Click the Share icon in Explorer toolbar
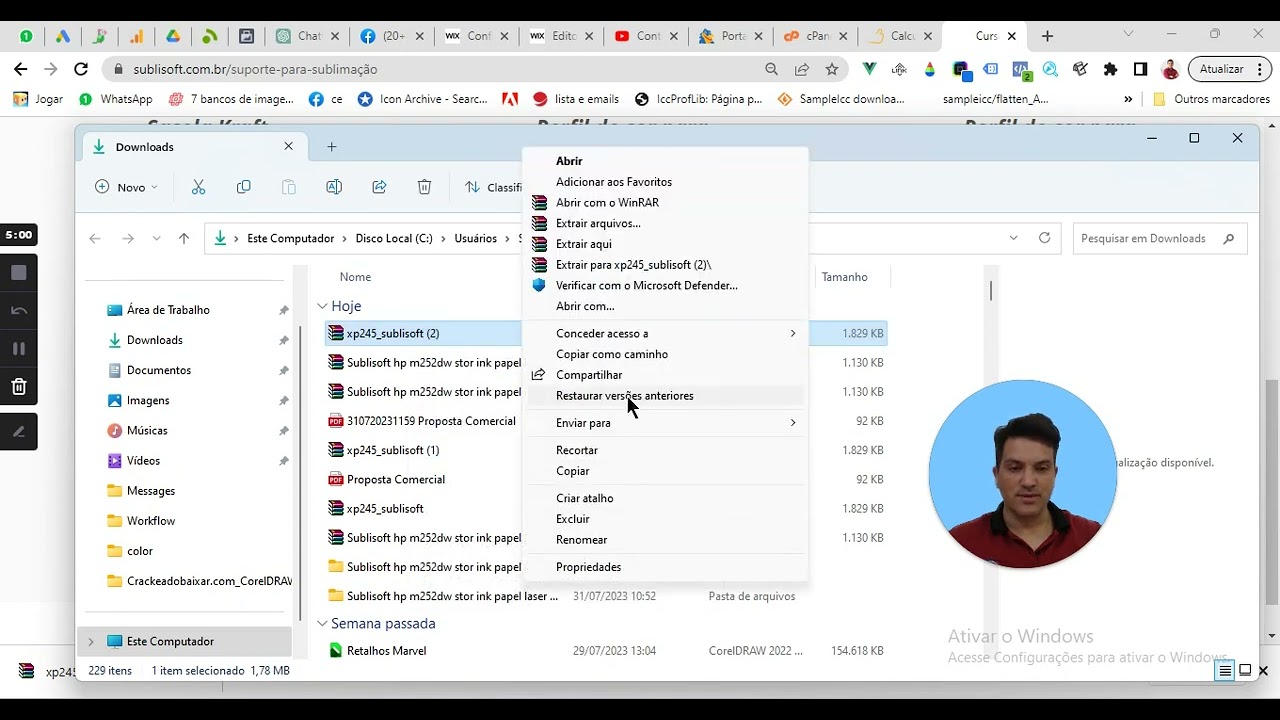 (379, 187)
